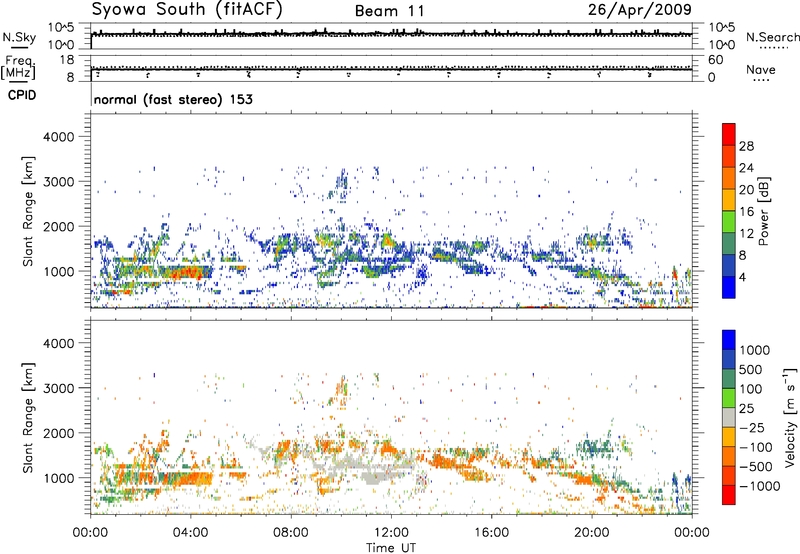Click the 'Syowa South (fitACF)' title text
The image size is (800, 554).
(187, 10)
